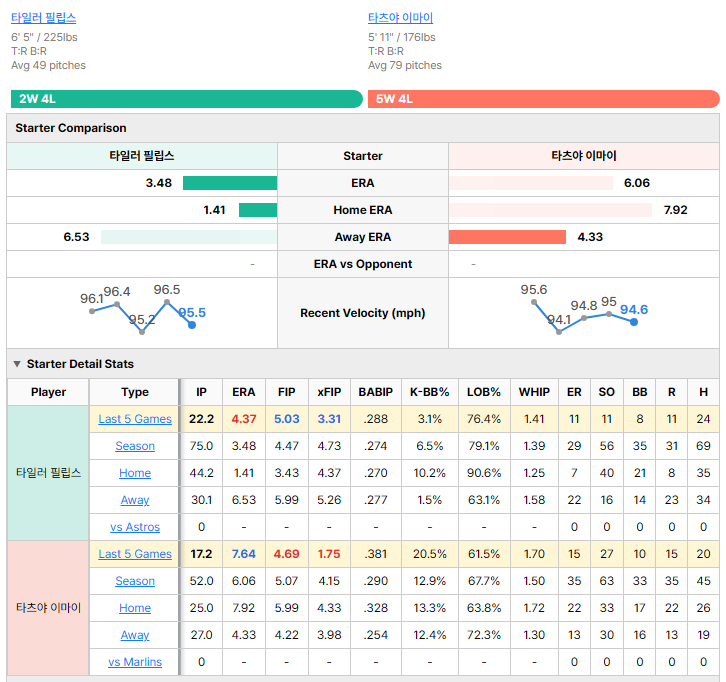Open 타일러 필립스 Away stats link
This screenshot has height=682, width=726.
tap(135, 500)
